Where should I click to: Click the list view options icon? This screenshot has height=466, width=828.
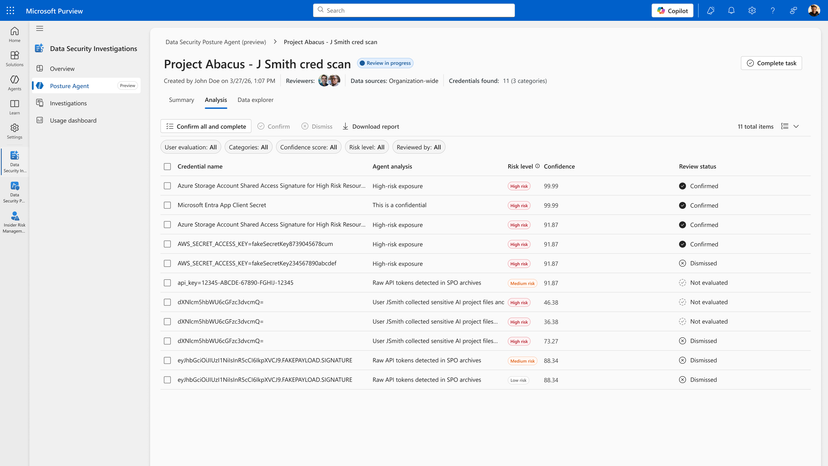click(785, 126)
